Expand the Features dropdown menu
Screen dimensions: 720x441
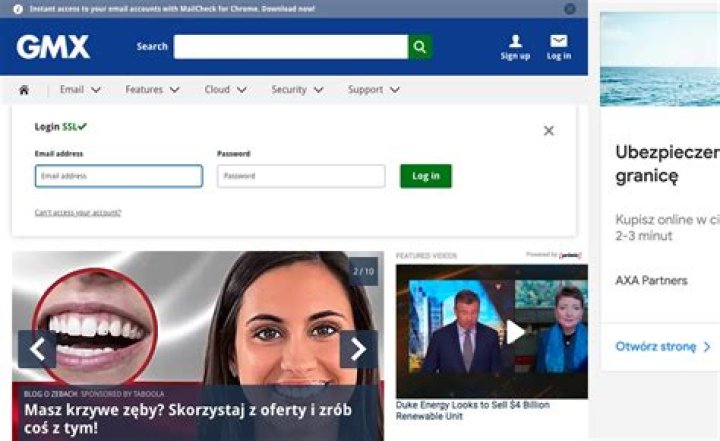click(152, 90)
